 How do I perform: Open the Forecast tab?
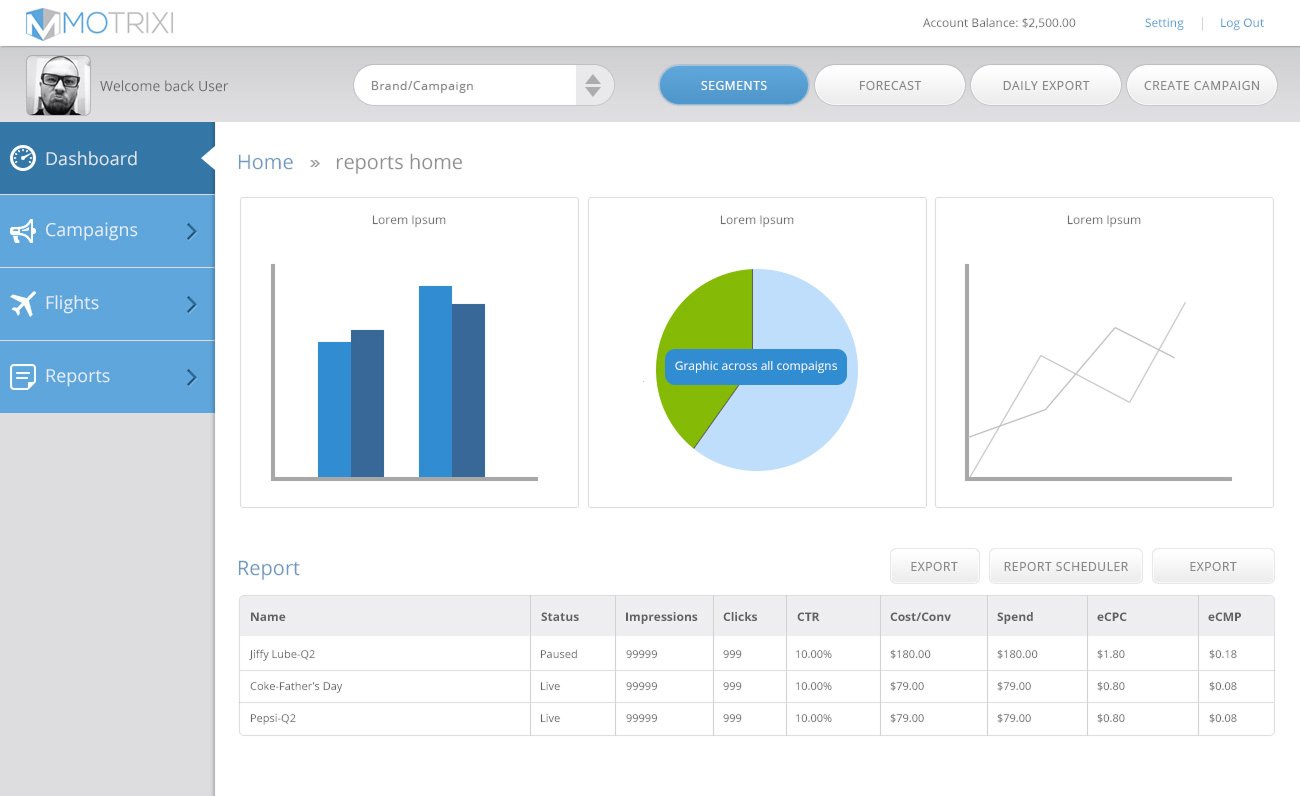pos(889,86)
